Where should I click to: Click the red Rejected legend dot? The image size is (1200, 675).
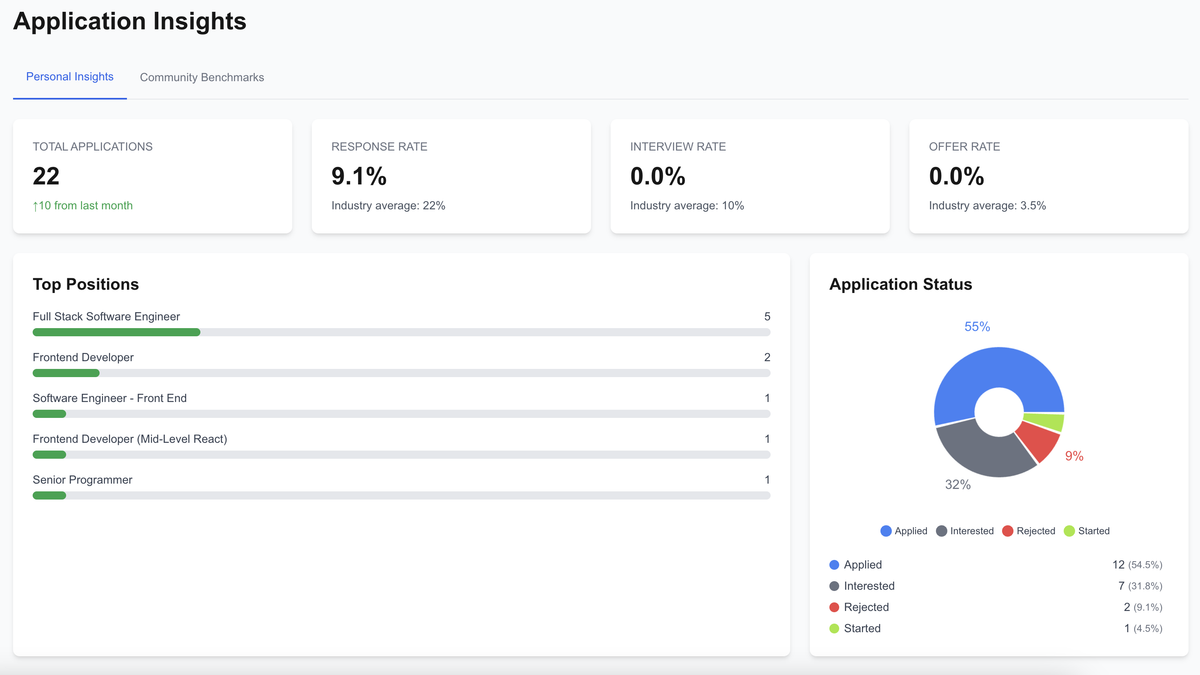coord(1008,530)
